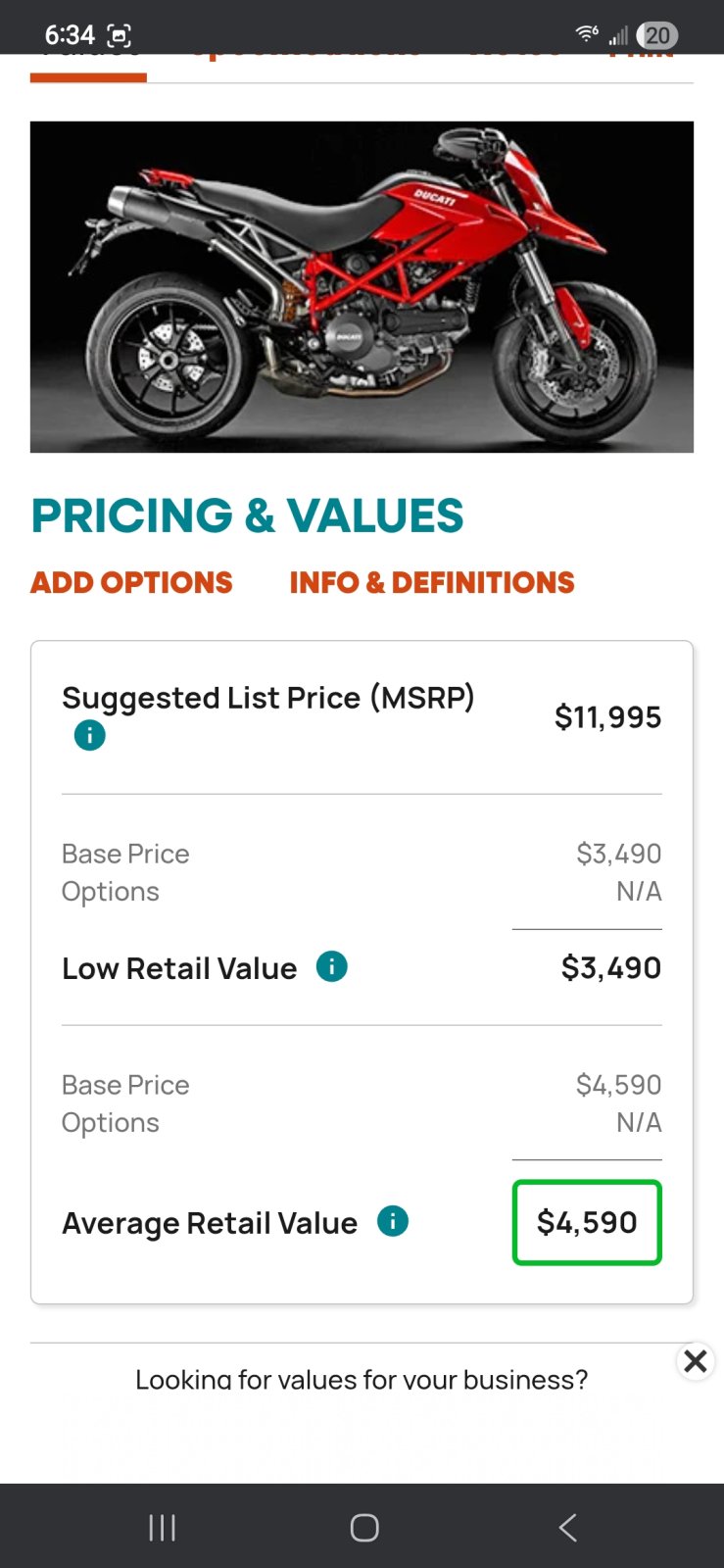Tap the cellular signal strength icon
This screenshot has height=1568, width=724.
coord(618,36)
